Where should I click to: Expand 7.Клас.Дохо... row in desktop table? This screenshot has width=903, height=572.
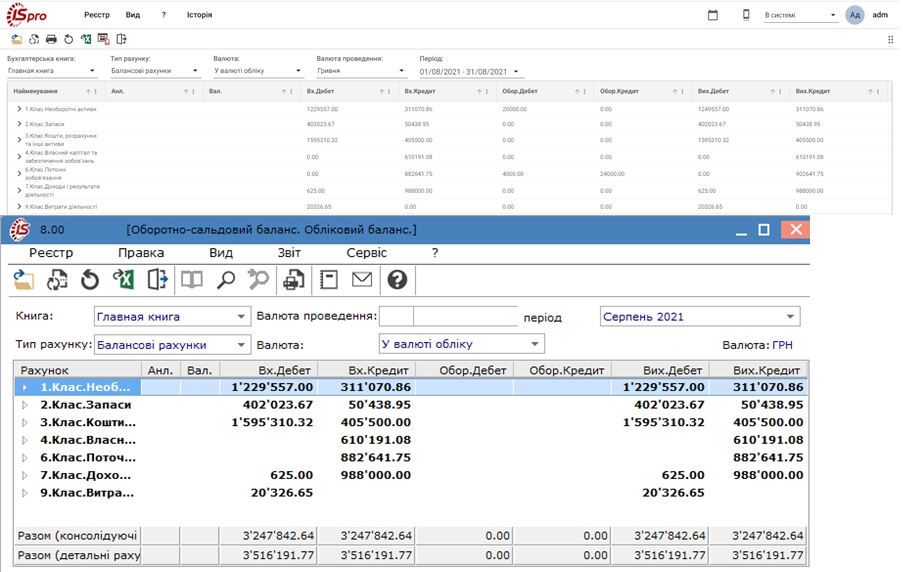pyautogui.click(x=25, y=475)
